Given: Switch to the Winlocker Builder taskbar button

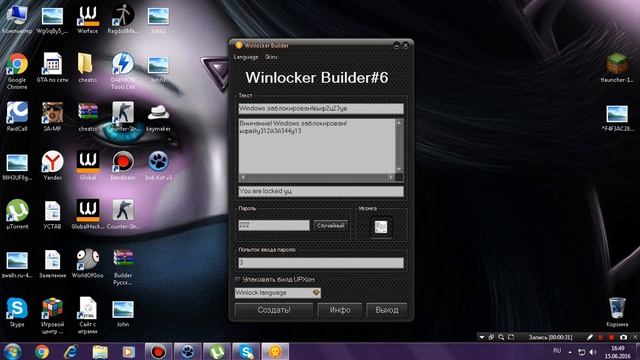Looking at the screenshot, I should [275, 351].
